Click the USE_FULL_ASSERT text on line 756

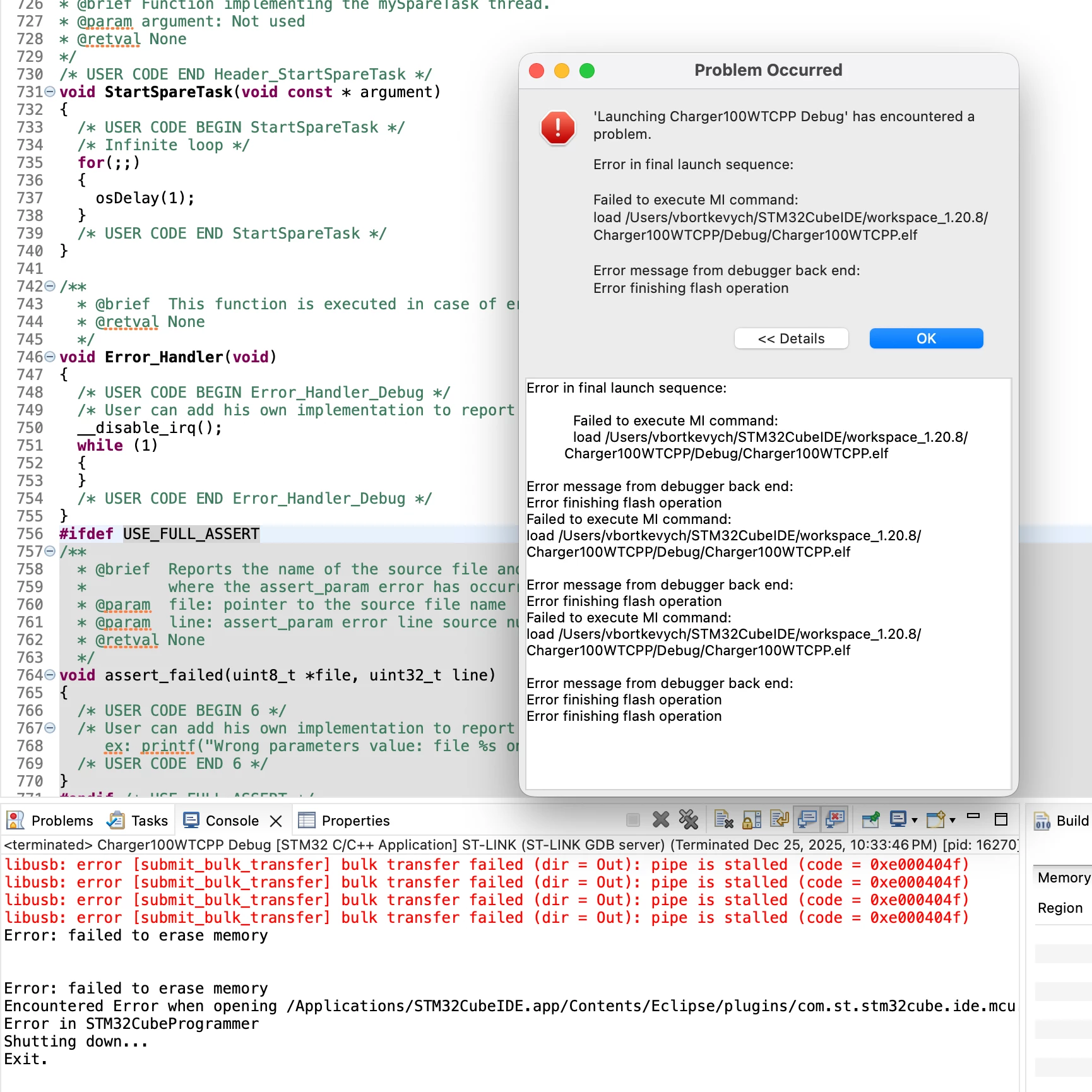click(191, 534)
